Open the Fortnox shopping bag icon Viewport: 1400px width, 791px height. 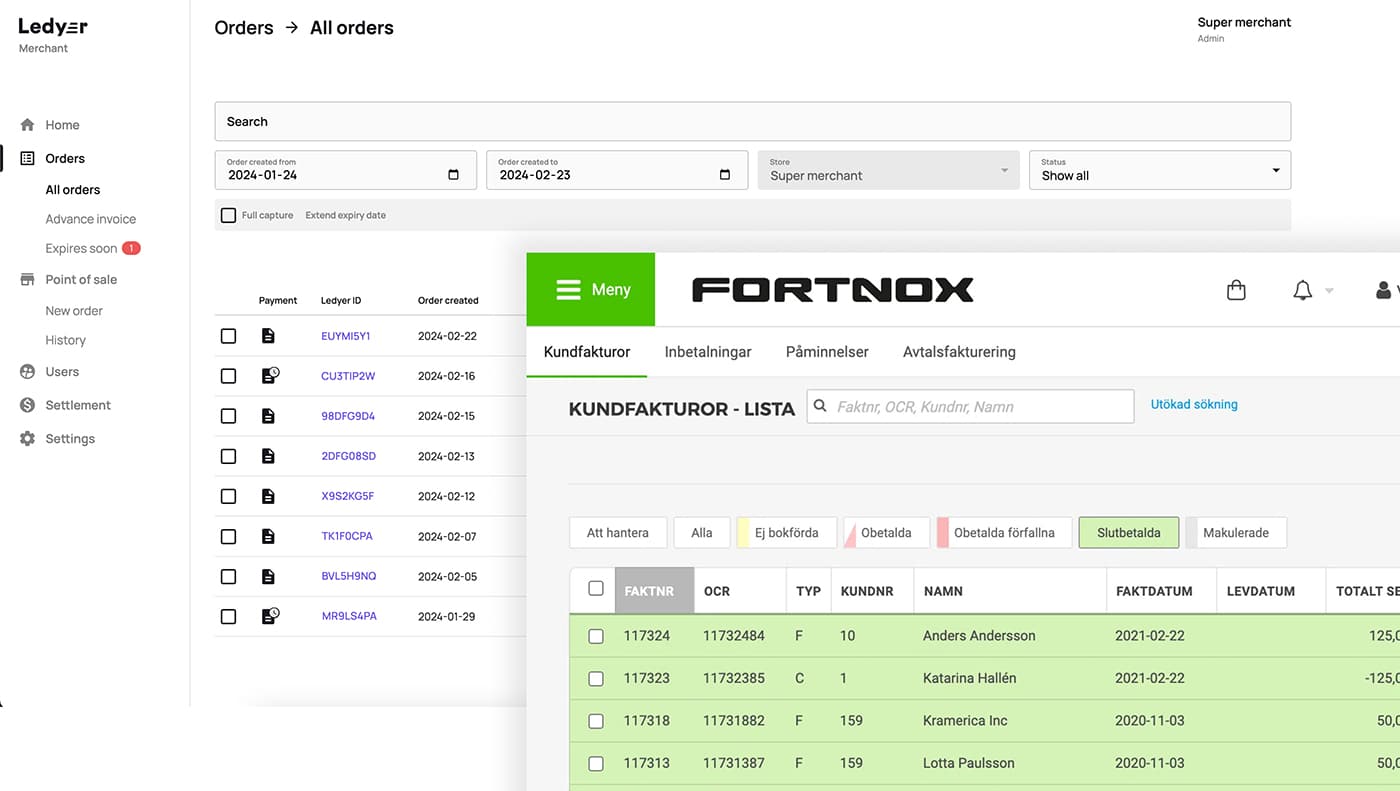coord(1236,290)
